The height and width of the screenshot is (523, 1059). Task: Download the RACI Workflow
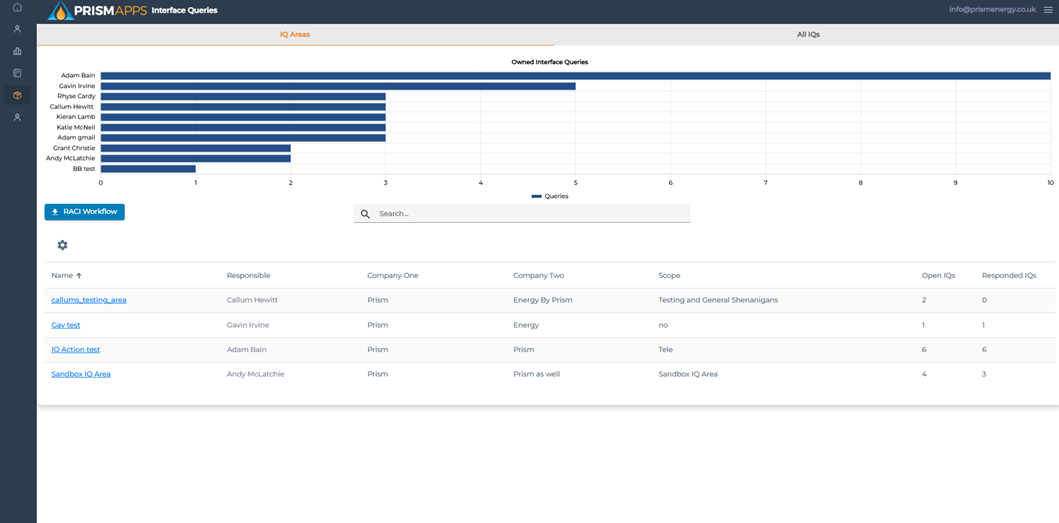[85, 212]
